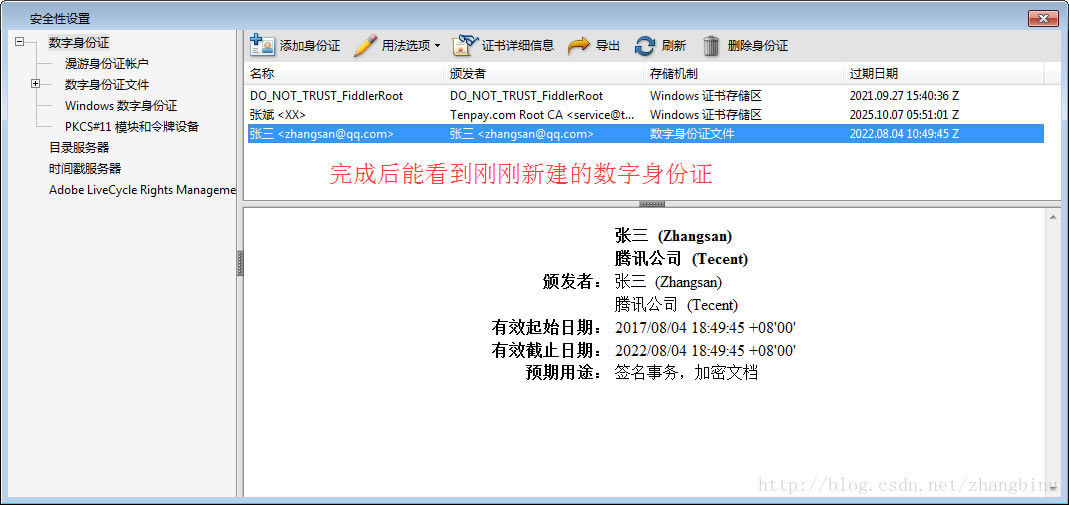The image size is (1069, 505).
Task: Select 漫游身份证帐户 tree item
Action: tap(106, 63)
